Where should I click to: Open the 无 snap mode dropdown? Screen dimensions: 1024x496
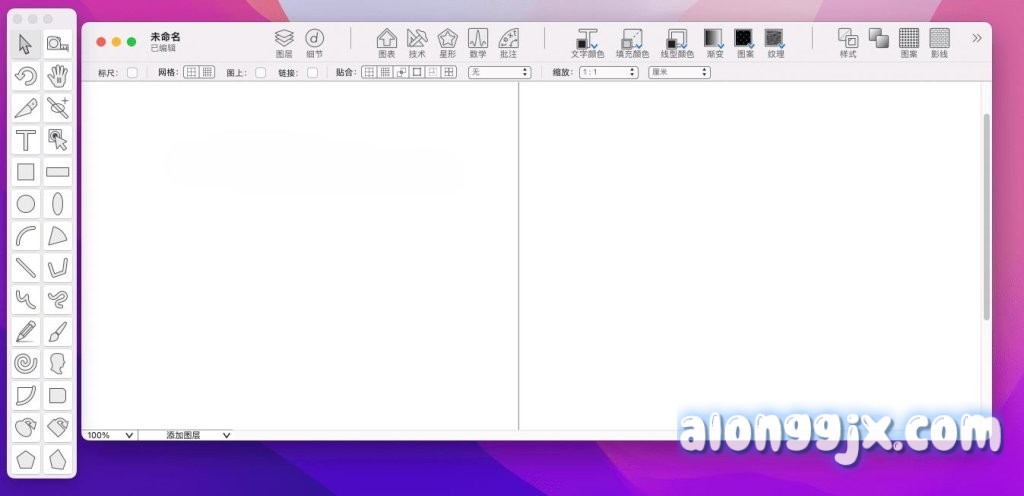pos(500,72)
